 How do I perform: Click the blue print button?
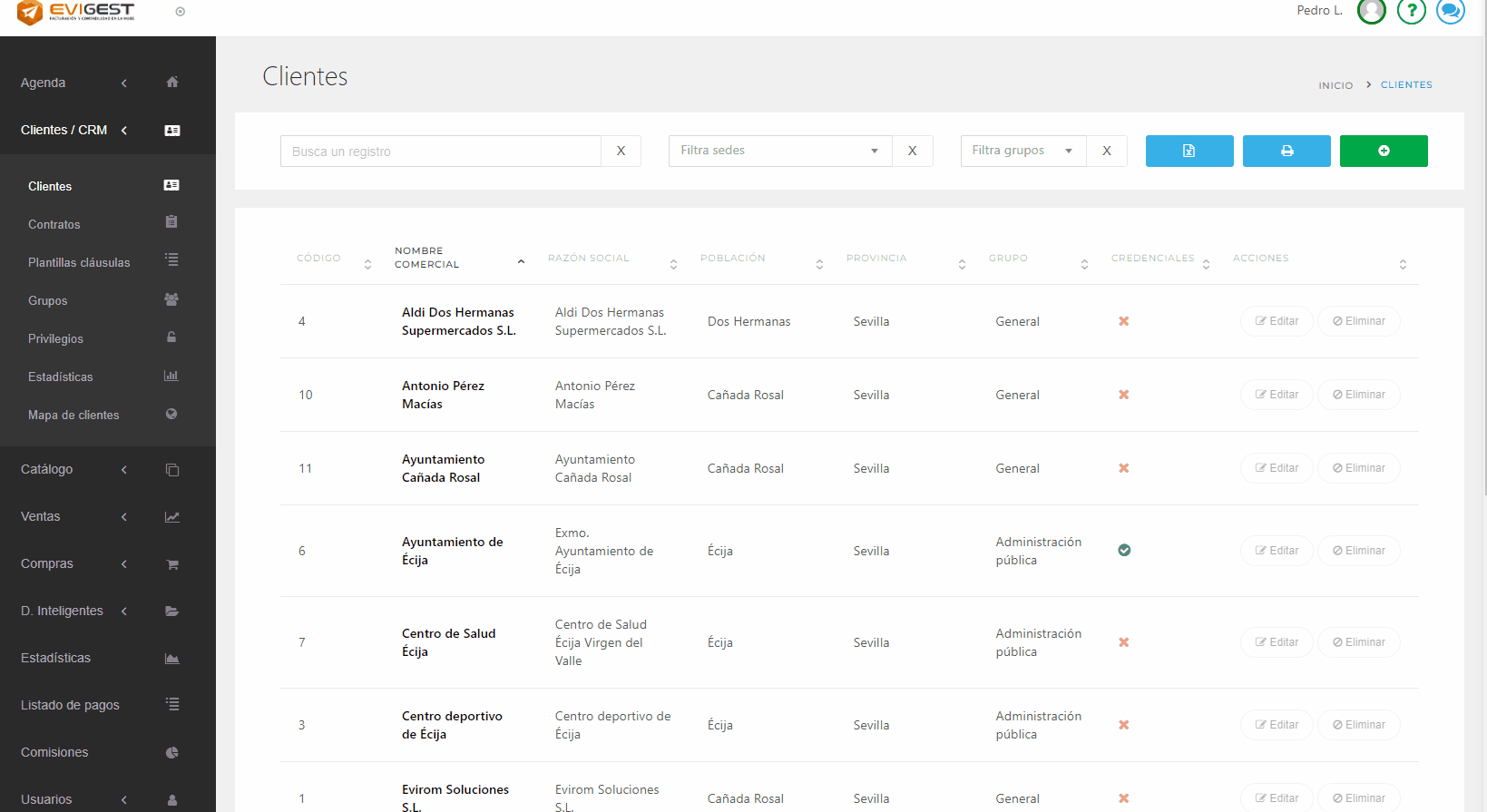pyautogui.click(x=1286, y=151)
